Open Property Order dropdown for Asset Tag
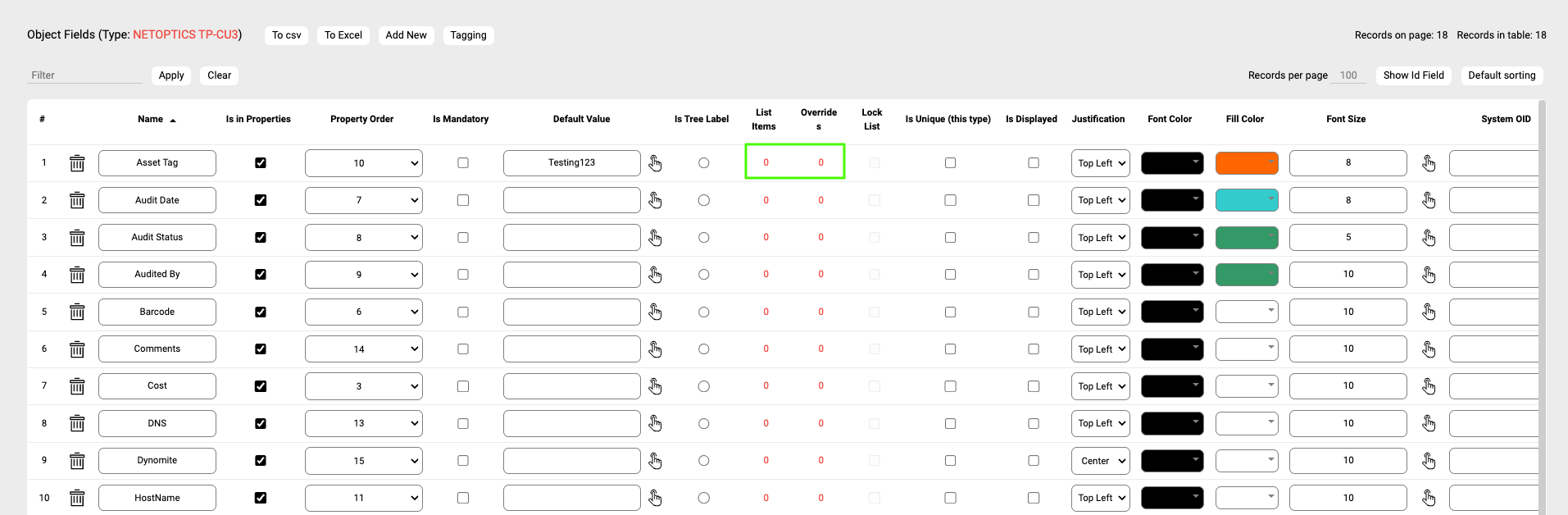This screenshot has width=1568, height=515. (x=363, y=163)
